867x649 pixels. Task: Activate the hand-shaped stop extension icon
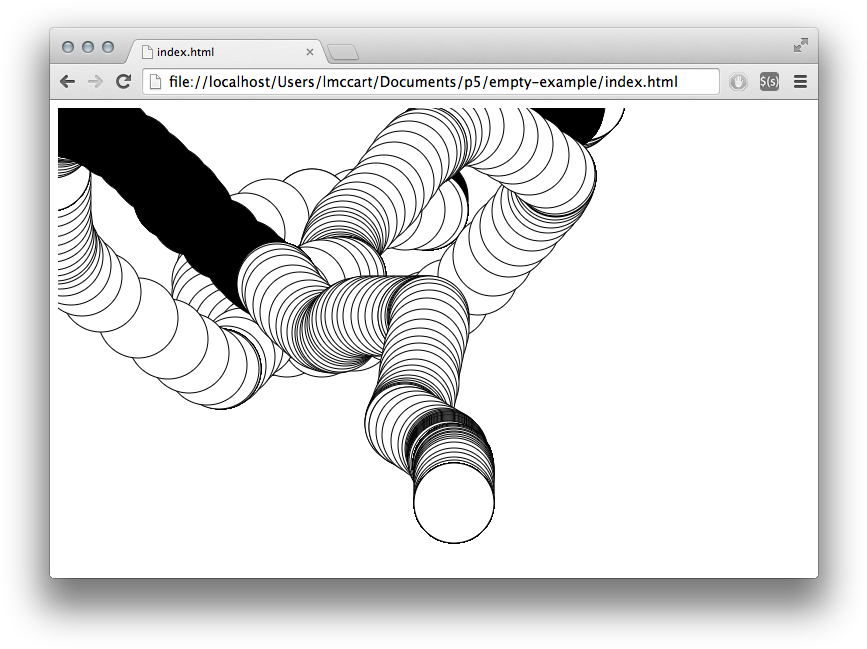[738, 81]
